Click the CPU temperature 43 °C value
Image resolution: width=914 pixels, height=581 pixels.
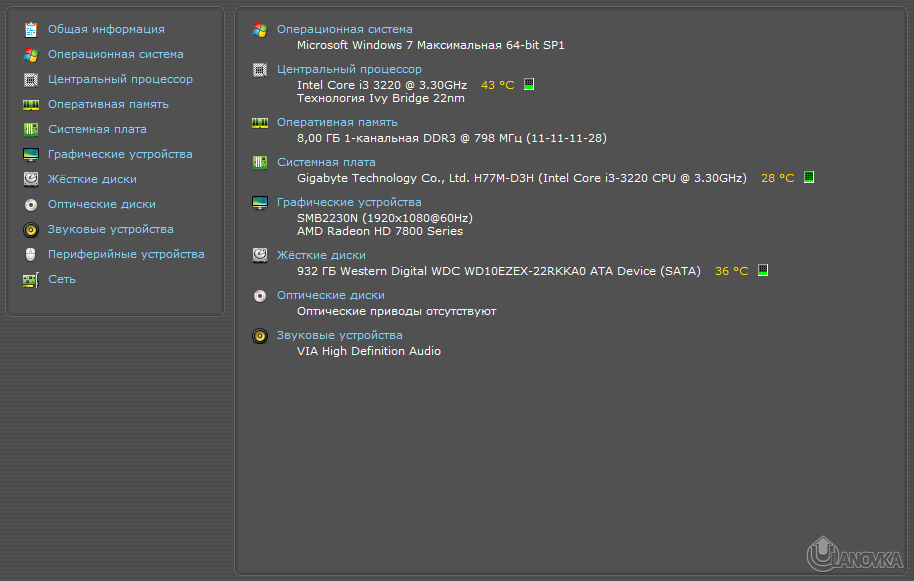(498, 85)
